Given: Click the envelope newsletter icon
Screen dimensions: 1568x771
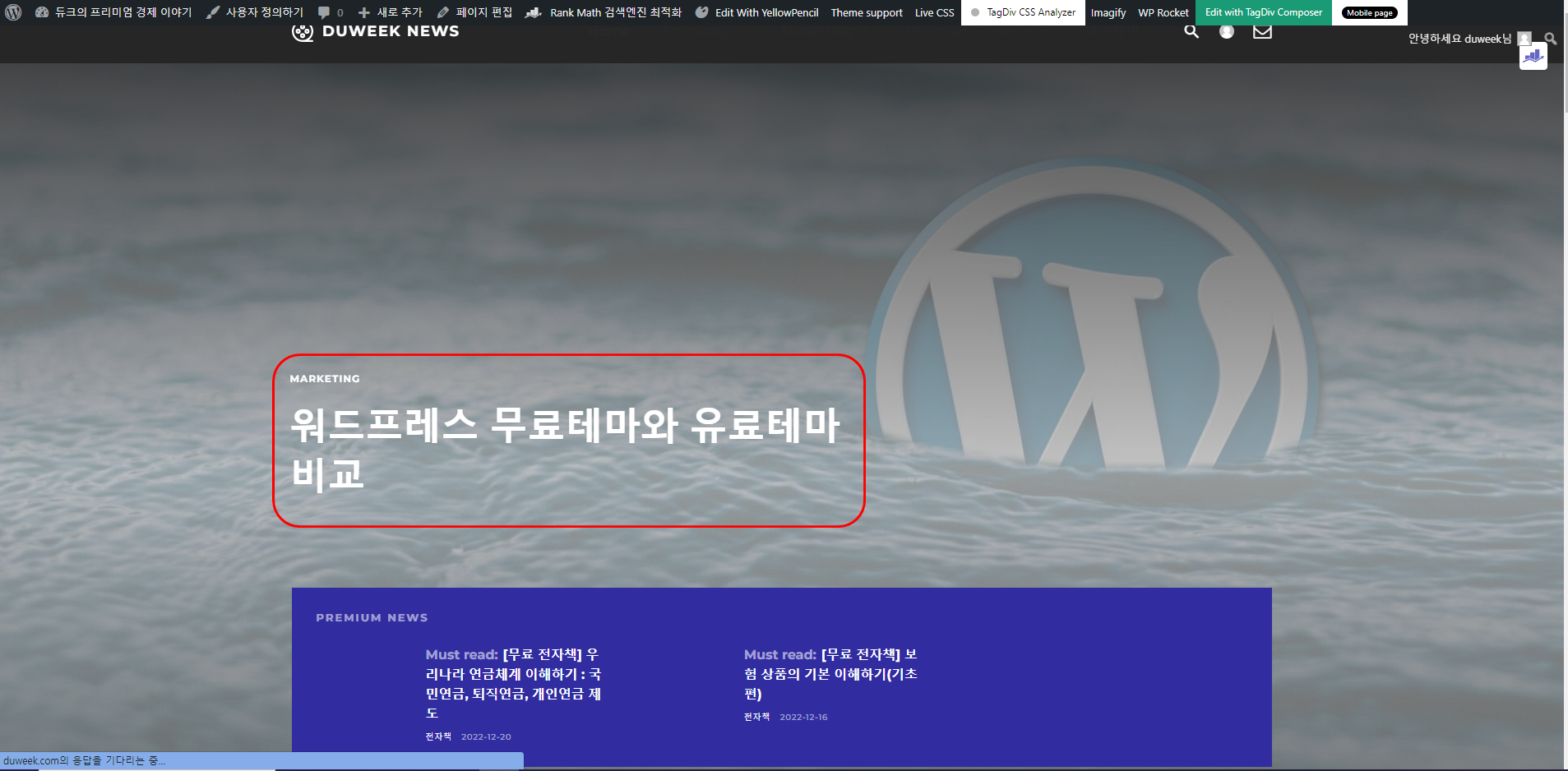Looking at the screenshot, I should [x=1262, y=31].
